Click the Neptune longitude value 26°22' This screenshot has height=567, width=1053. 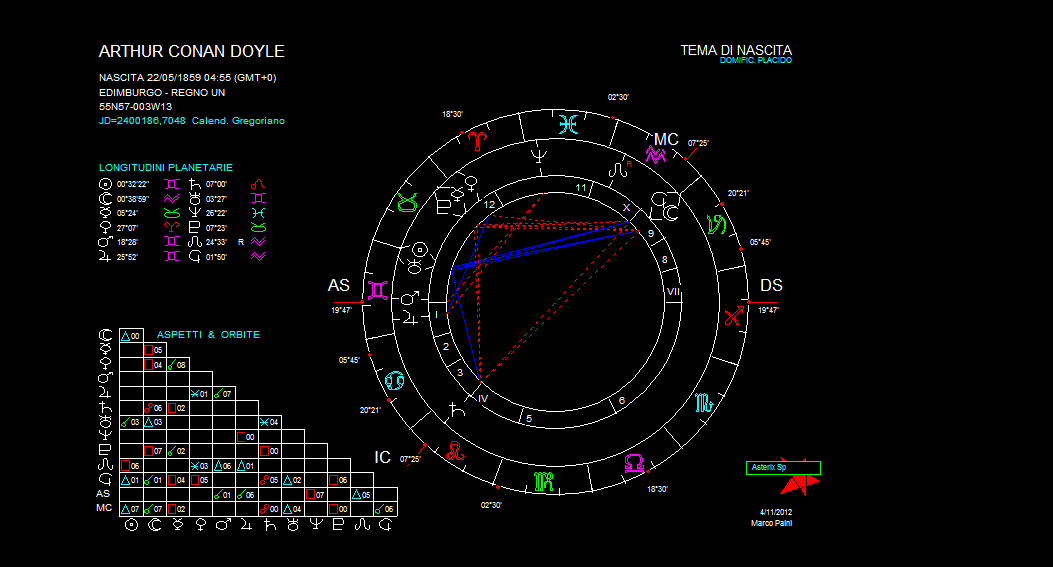pyautogui.click(x=216, y=213)
